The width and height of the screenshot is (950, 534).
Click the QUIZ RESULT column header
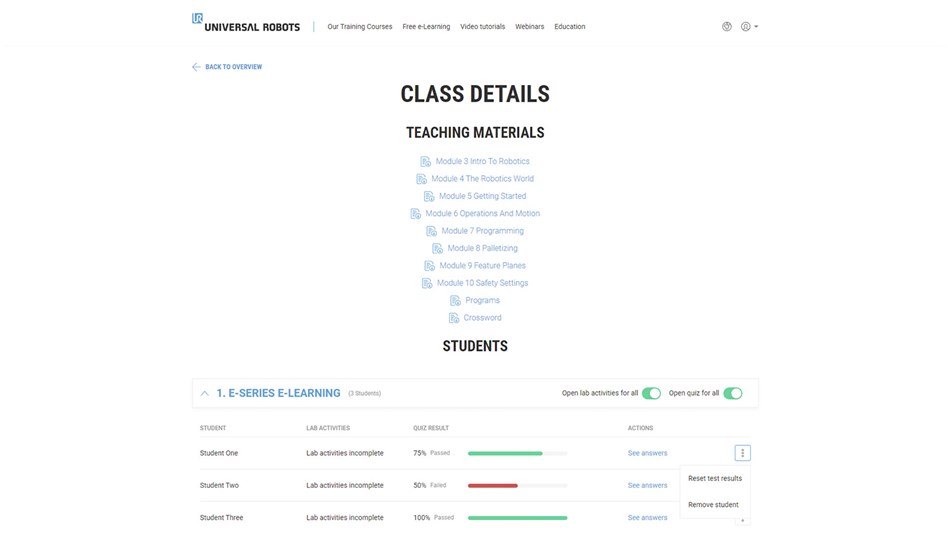[431, 428]
